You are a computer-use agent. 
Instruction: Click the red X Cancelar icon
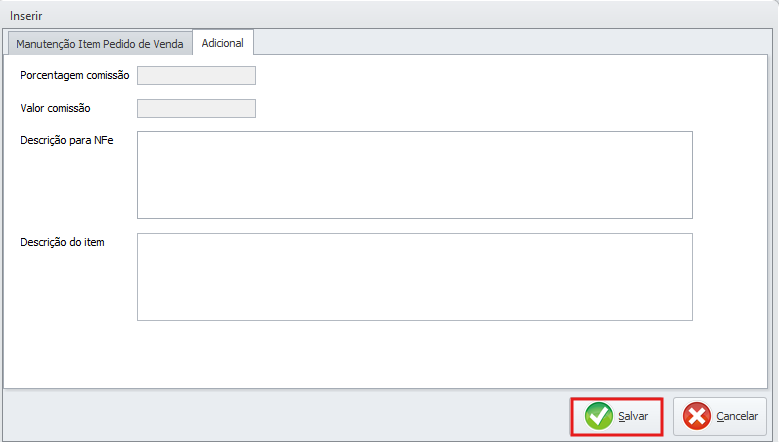[x=697, y=415]
